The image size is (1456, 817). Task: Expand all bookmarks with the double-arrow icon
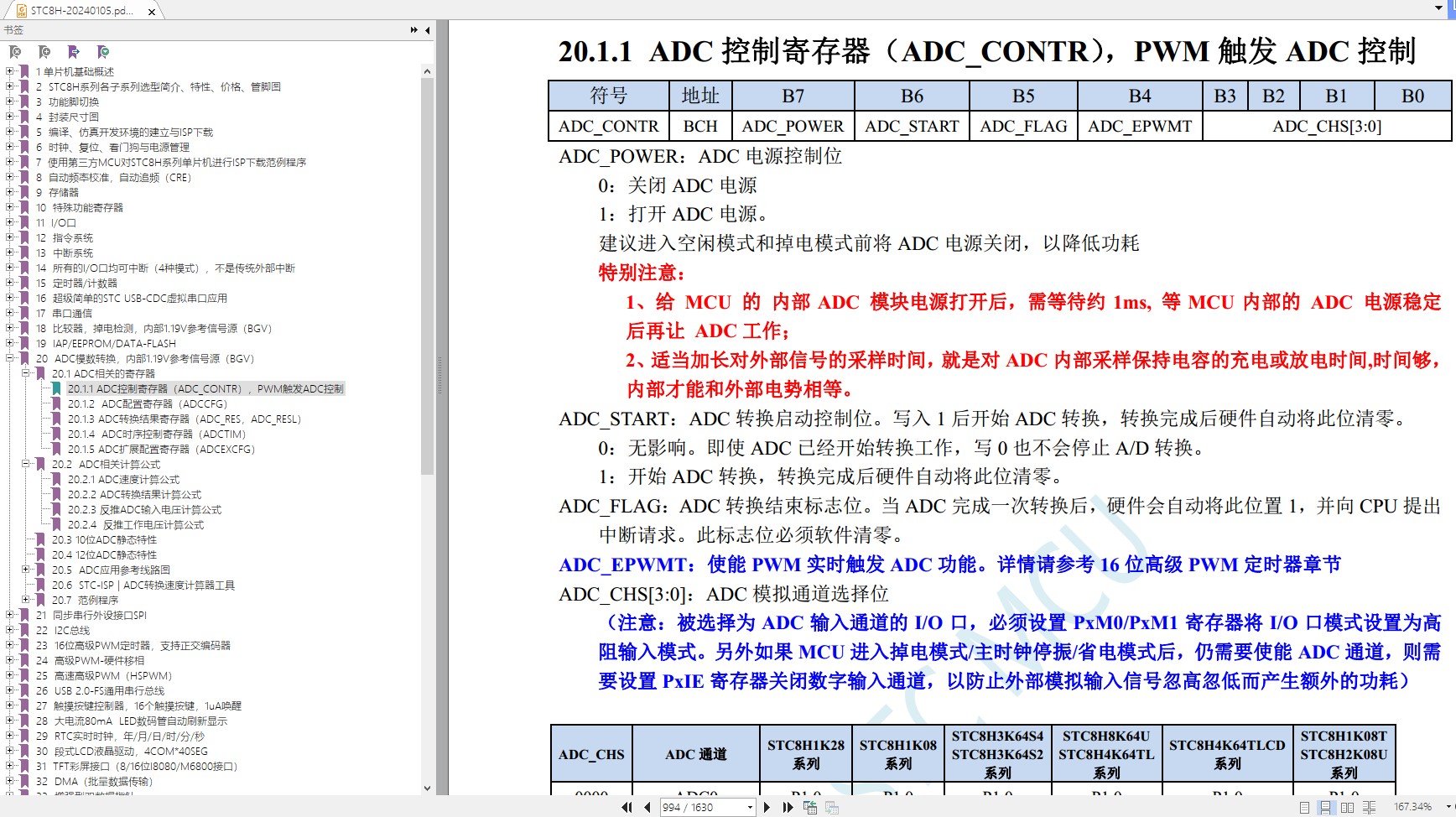click(x=413, y=30)
